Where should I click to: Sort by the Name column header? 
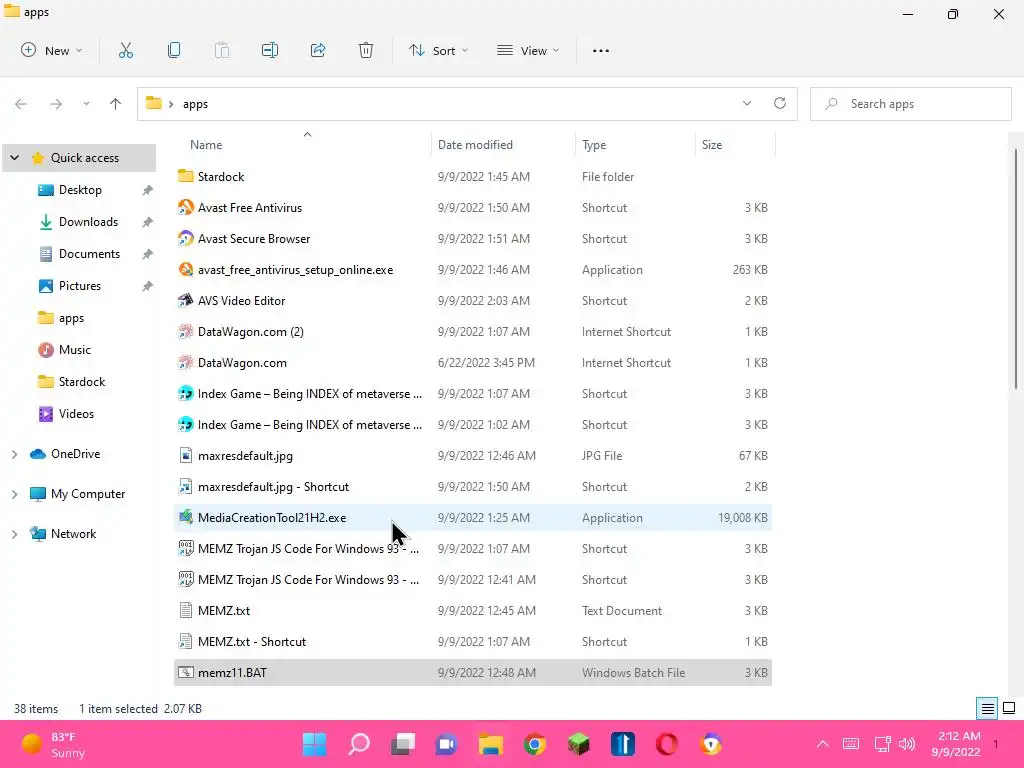pos(304,144)
